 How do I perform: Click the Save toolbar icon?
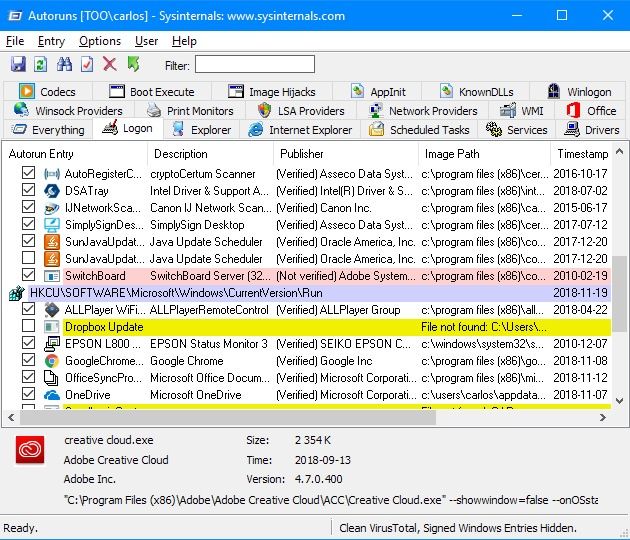click(x=18, y=64)
